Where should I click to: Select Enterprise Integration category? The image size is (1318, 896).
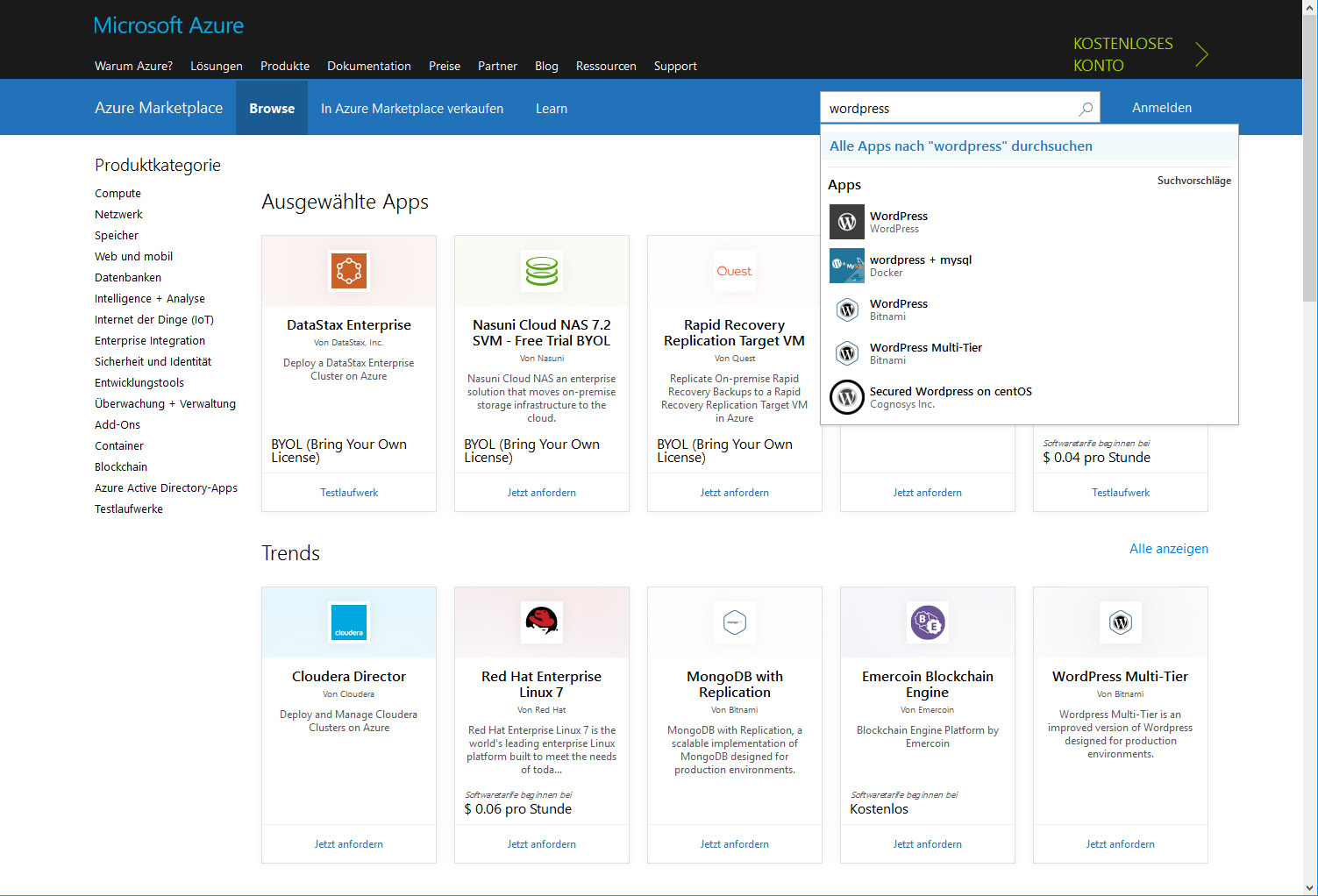[x=150, y=341]
